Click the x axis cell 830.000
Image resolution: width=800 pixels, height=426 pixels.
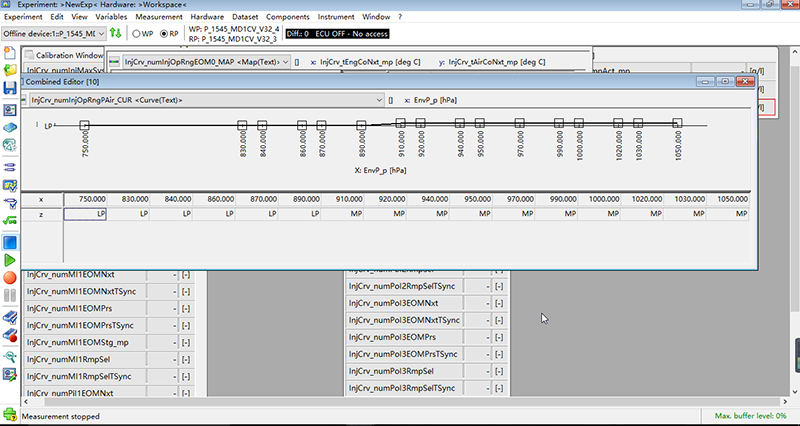tap(128, 199)
